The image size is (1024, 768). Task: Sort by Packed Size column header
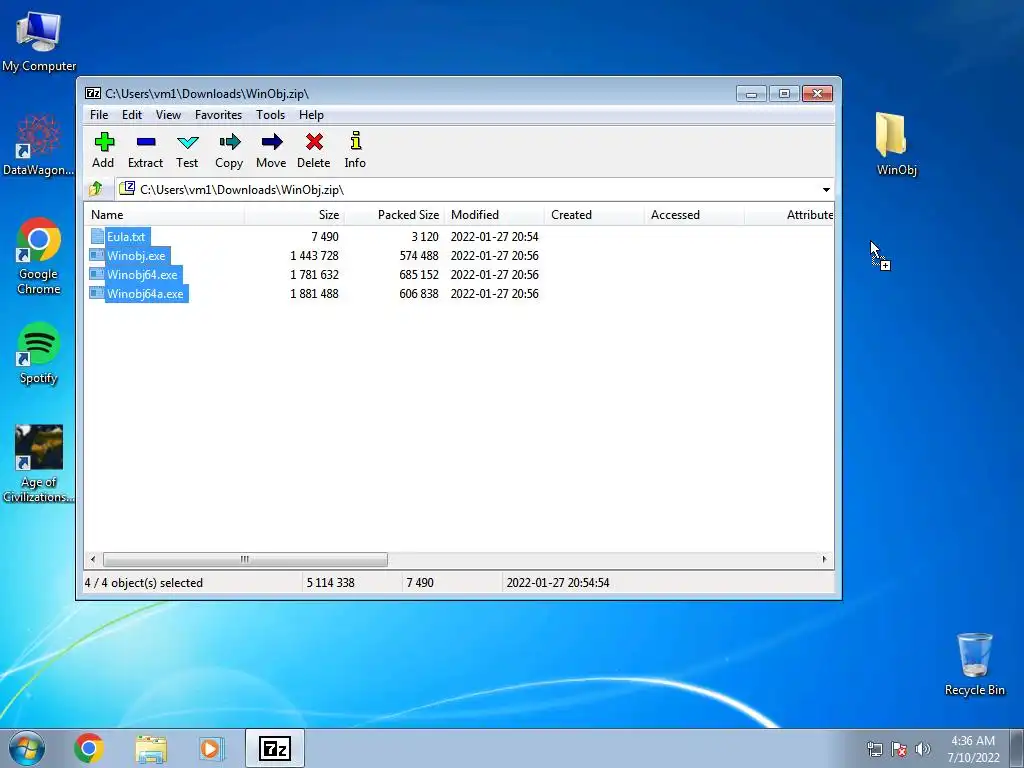pos(394,215)
